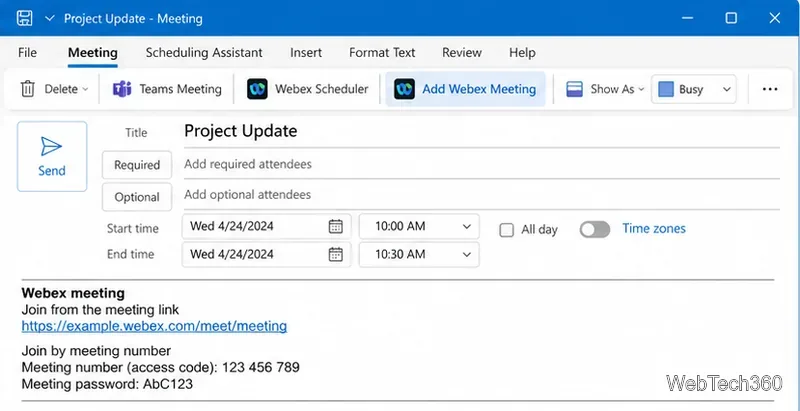Viewport: 800px width, 411px height.
Task: Click the Optional attendees button
Action: (137, 197)
